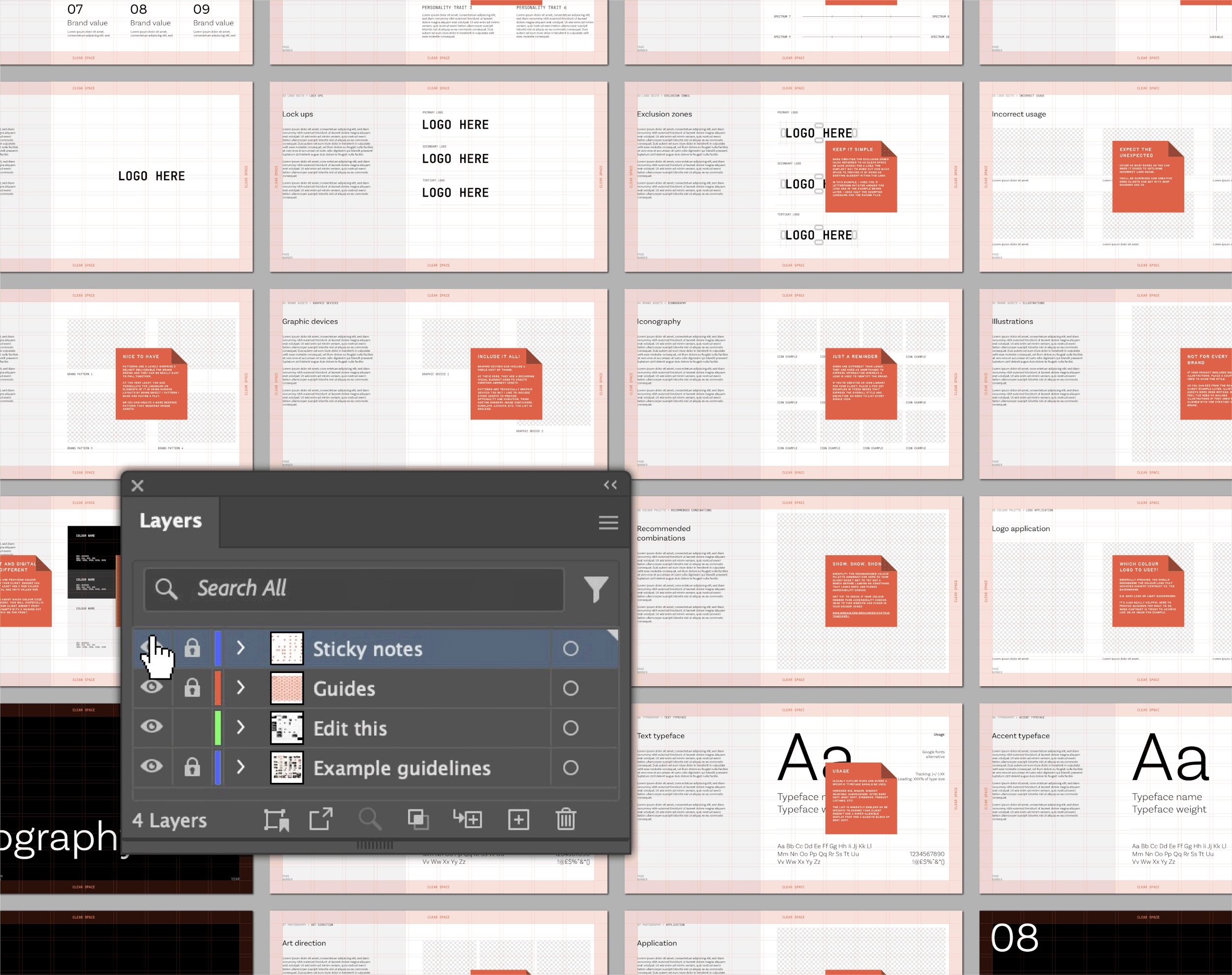The width and height of the screenshot is (1232, 975).
Task: Open the Layers panel hamburger menu
Action: pos(608,522)
